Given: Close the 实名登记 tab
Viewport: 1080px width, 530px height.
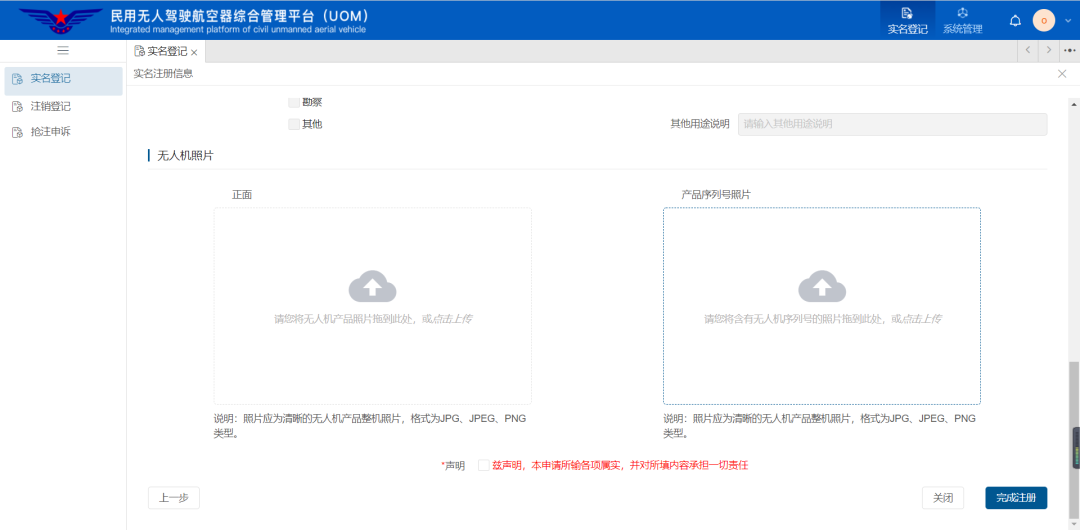Looking at the screenshot, I should pyautogui.click(x=194, y=52).
